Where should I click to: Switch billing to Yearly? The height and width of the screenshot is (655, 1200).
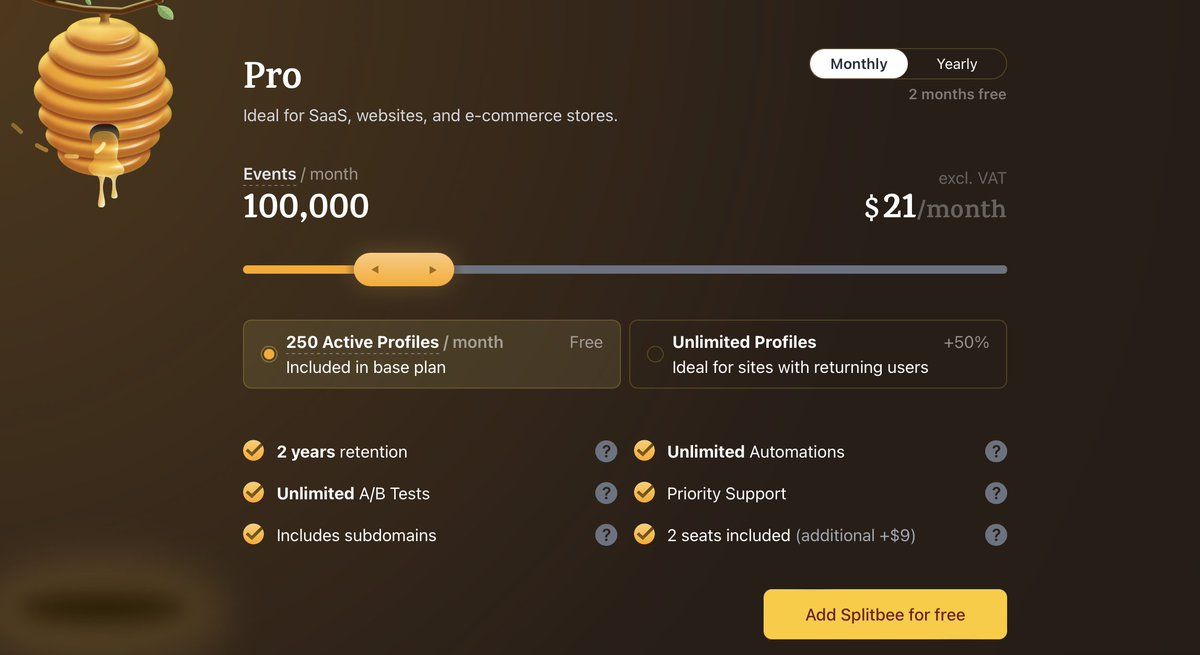coord(956,64)
